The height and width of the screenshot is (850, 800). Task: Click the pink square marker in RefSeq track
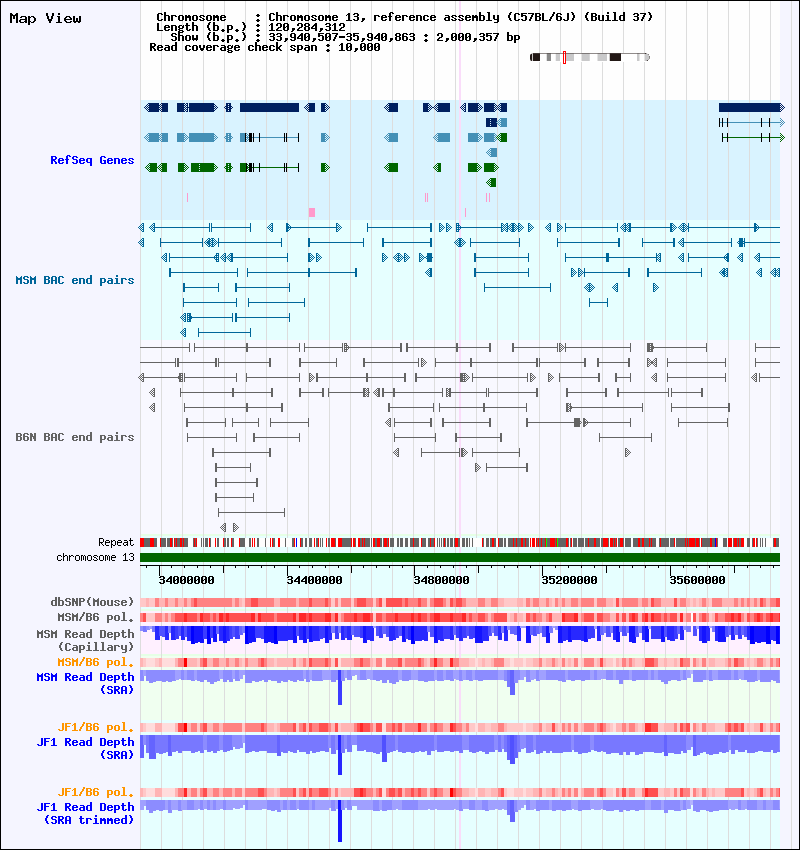312,212
